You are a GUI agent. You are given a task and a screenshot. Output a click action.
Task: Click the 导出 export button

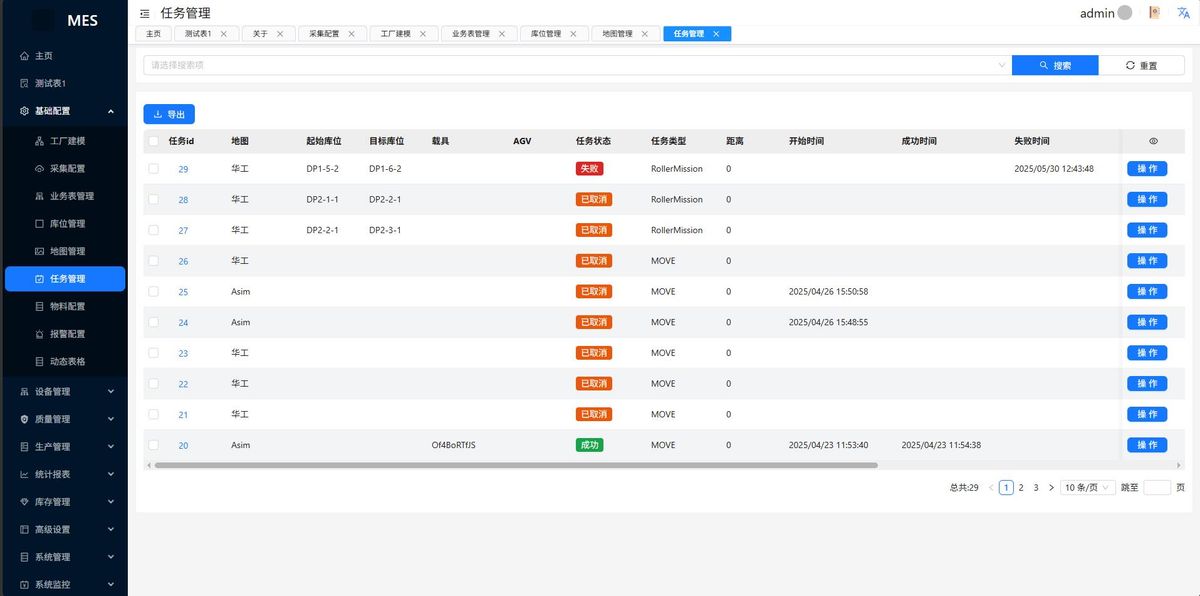click(x=169, y=114)
